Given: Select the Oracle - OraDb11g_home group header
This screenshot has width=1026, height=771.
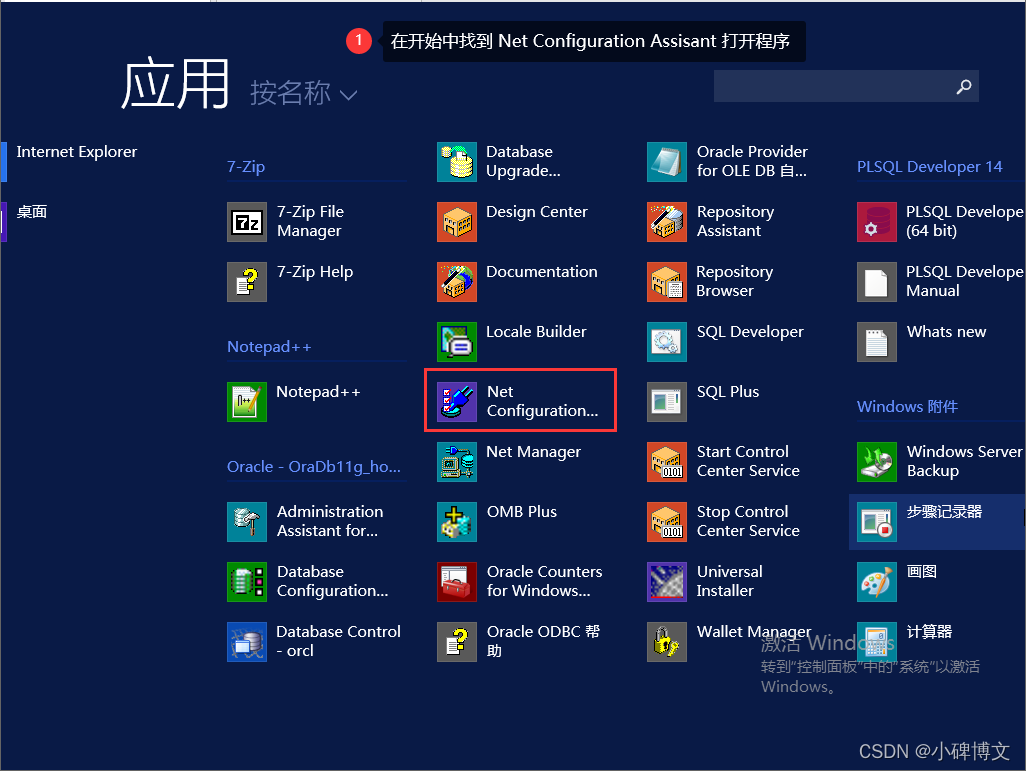Looking at the screenshot, I should tap(314, 467).
